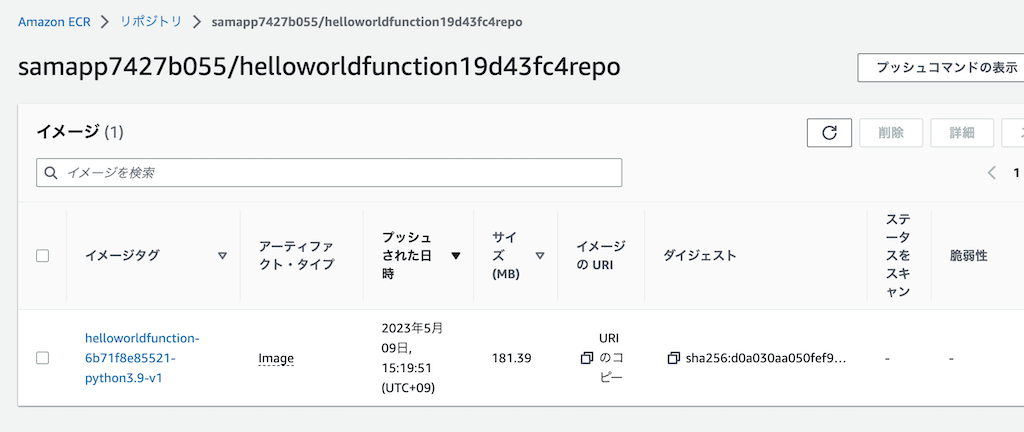Click the magnifier icon in image search

coord(51,173)
